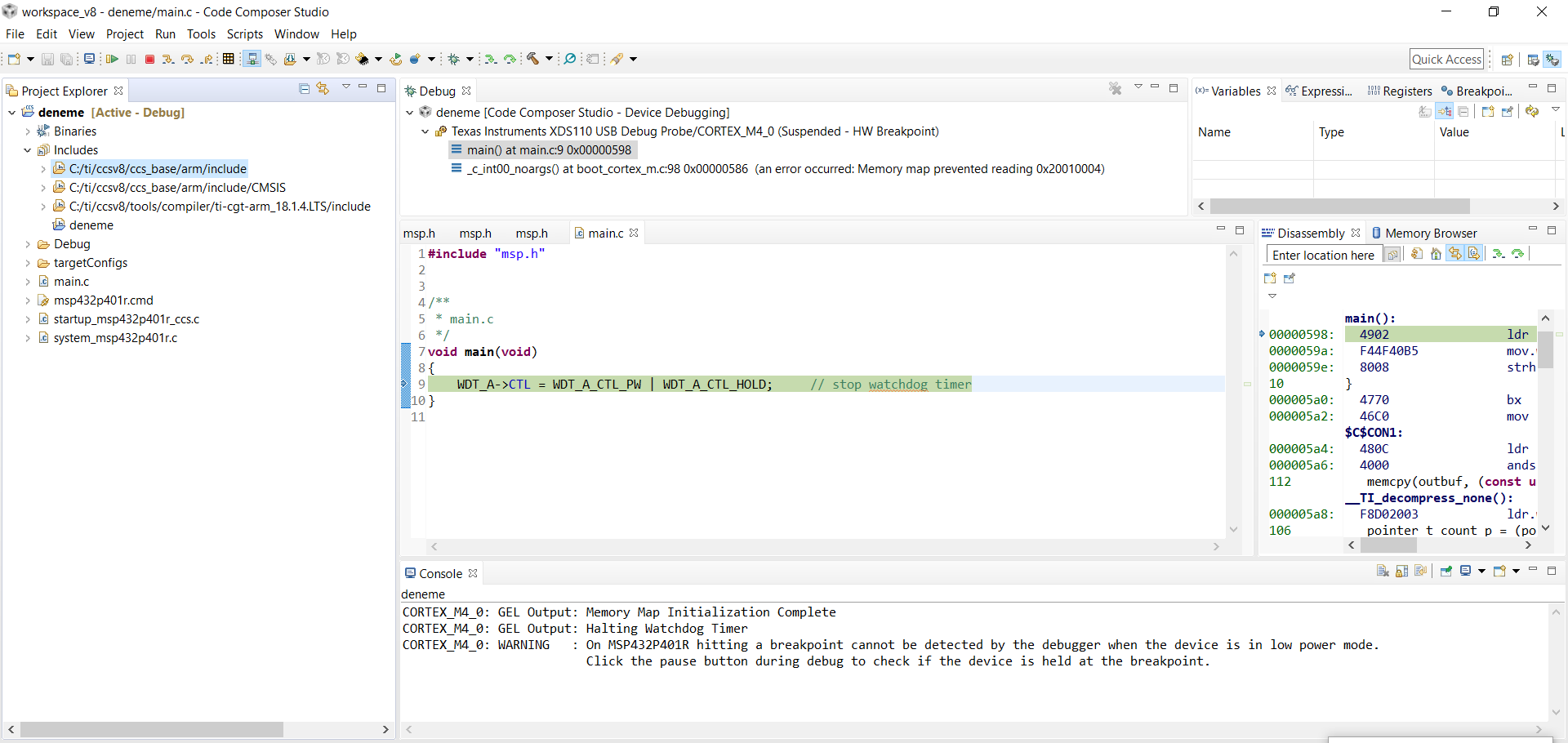Click the Build hammer icon
Screen dimensions: 1568x743
click(x=532, y=59)
